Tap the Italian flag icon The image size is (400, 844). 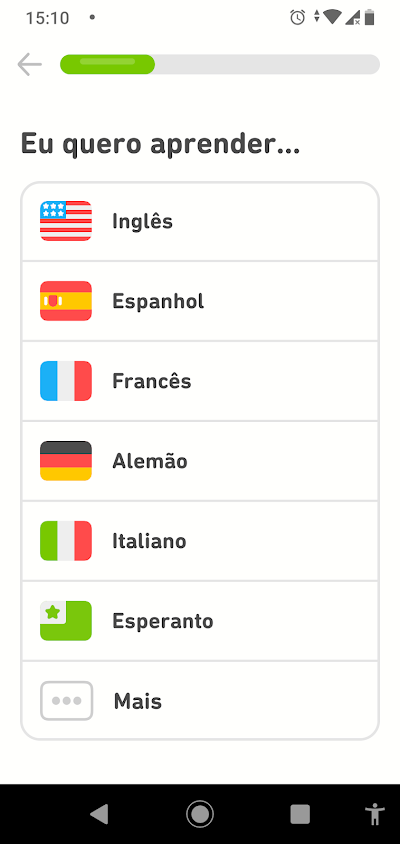point(66,541)
